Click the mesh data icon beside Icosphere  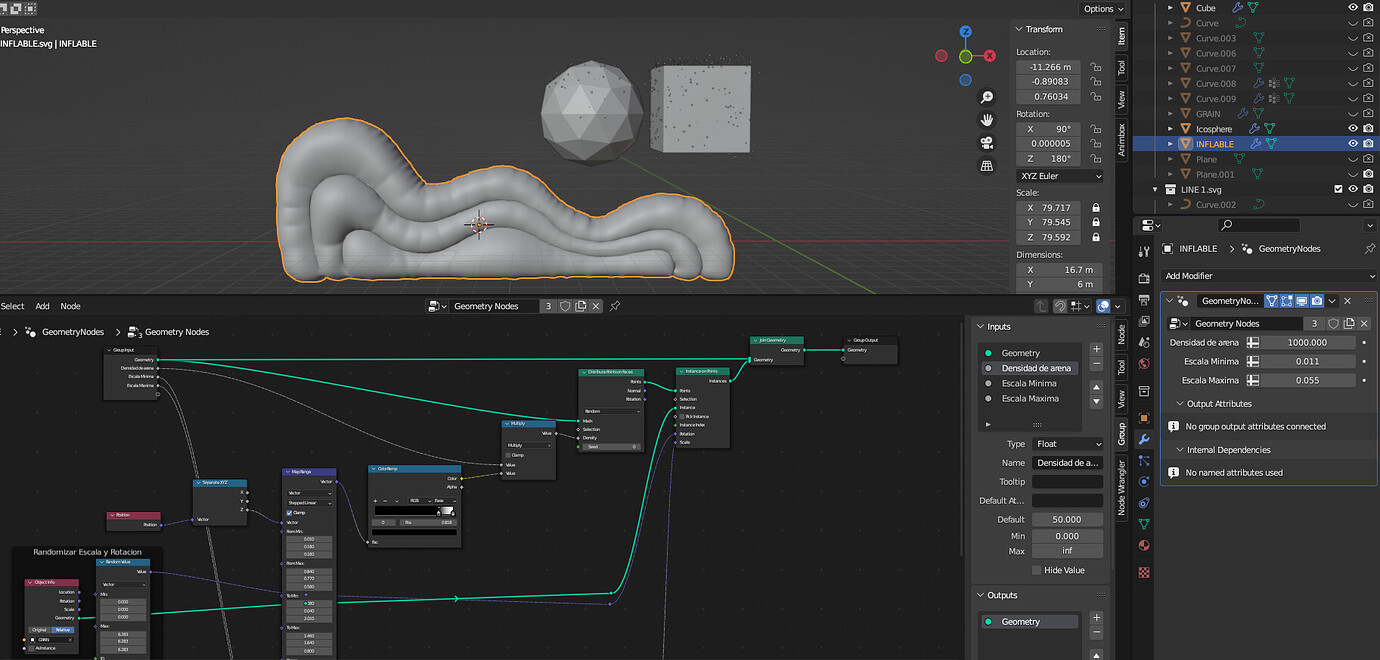pos(1269,128)
